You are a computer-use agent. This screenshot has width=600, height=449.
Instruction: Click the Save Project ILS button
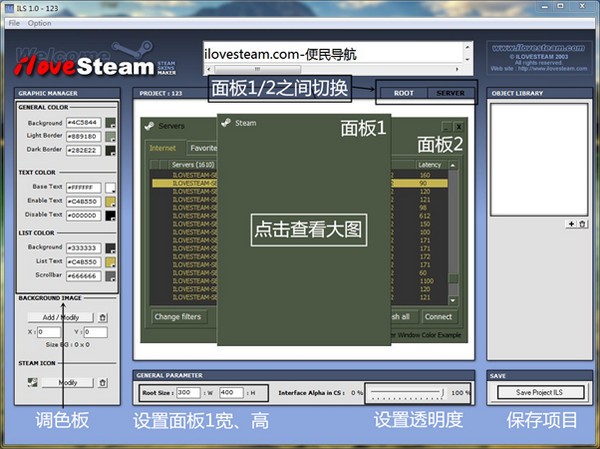(x=540, y=392)
